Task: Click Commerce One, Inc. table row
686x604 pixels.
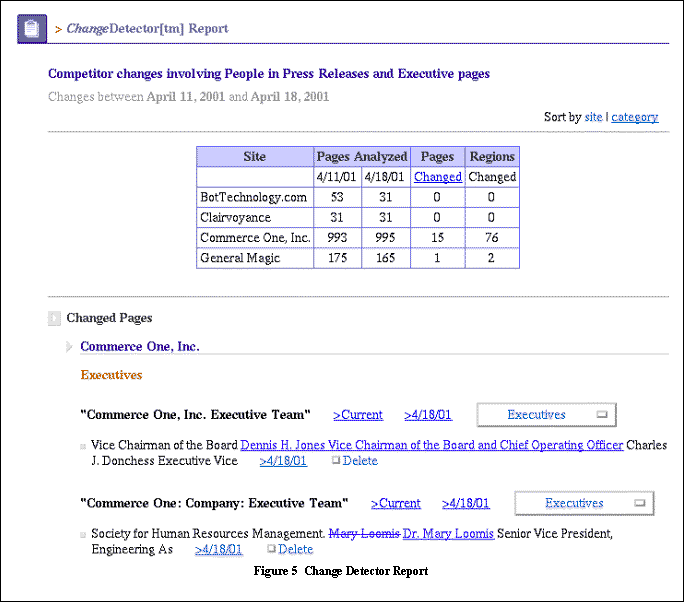Action: tap(358, 237)
